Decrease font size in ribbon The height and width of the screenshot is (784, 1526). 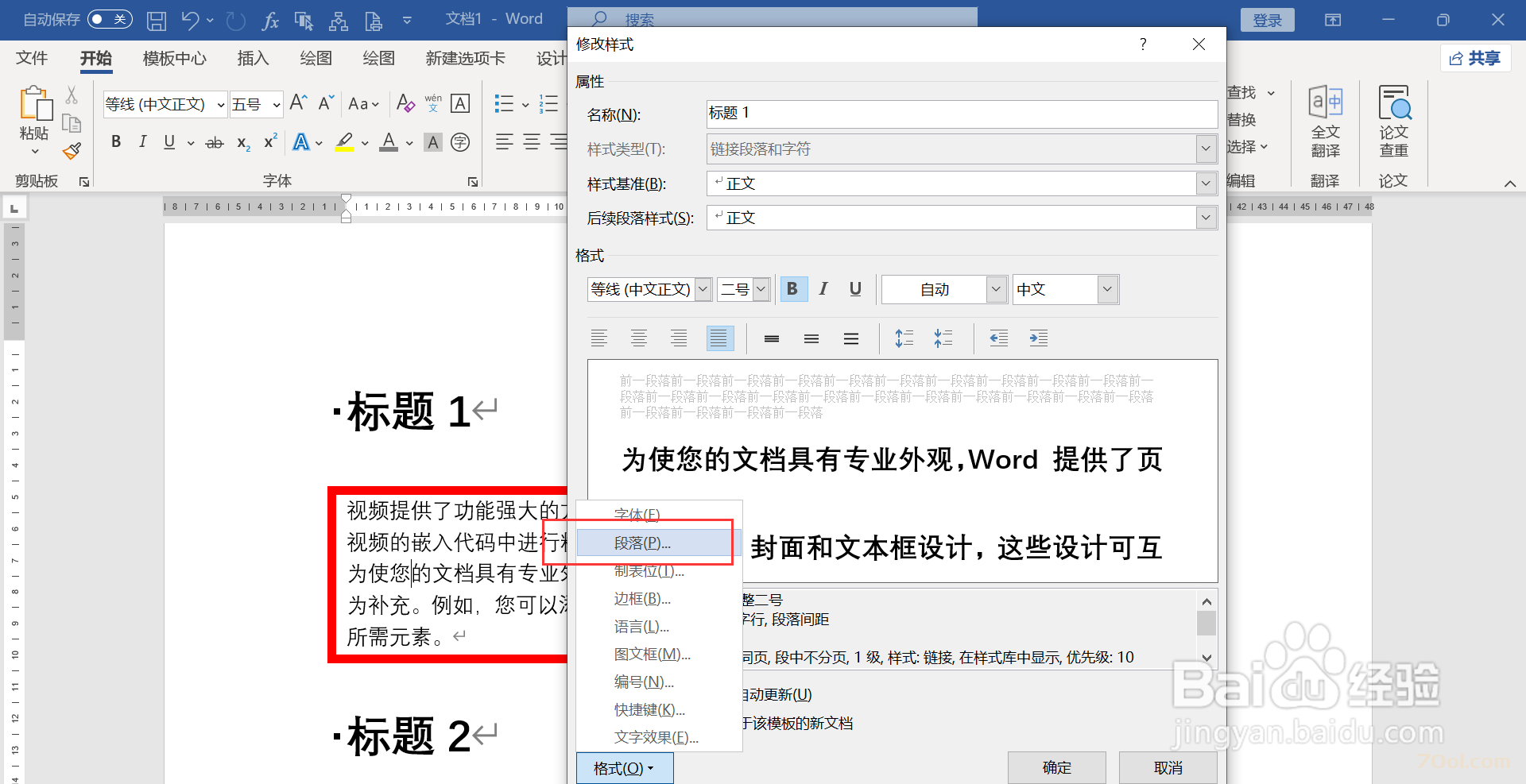(x=326, y=103)
